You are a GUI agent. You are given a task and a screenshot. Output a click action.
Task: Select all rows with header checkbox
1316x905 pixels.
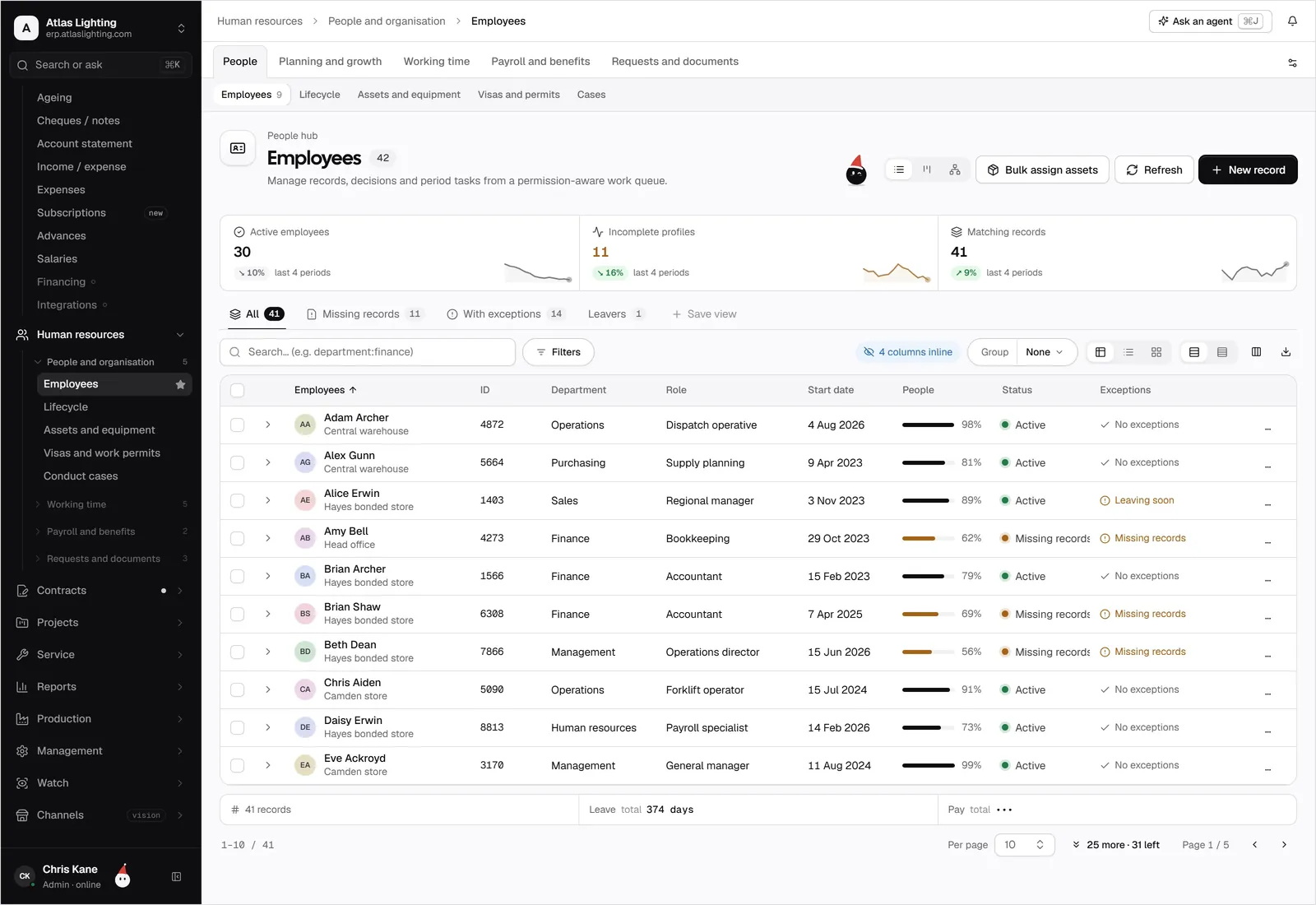(238, 391)
